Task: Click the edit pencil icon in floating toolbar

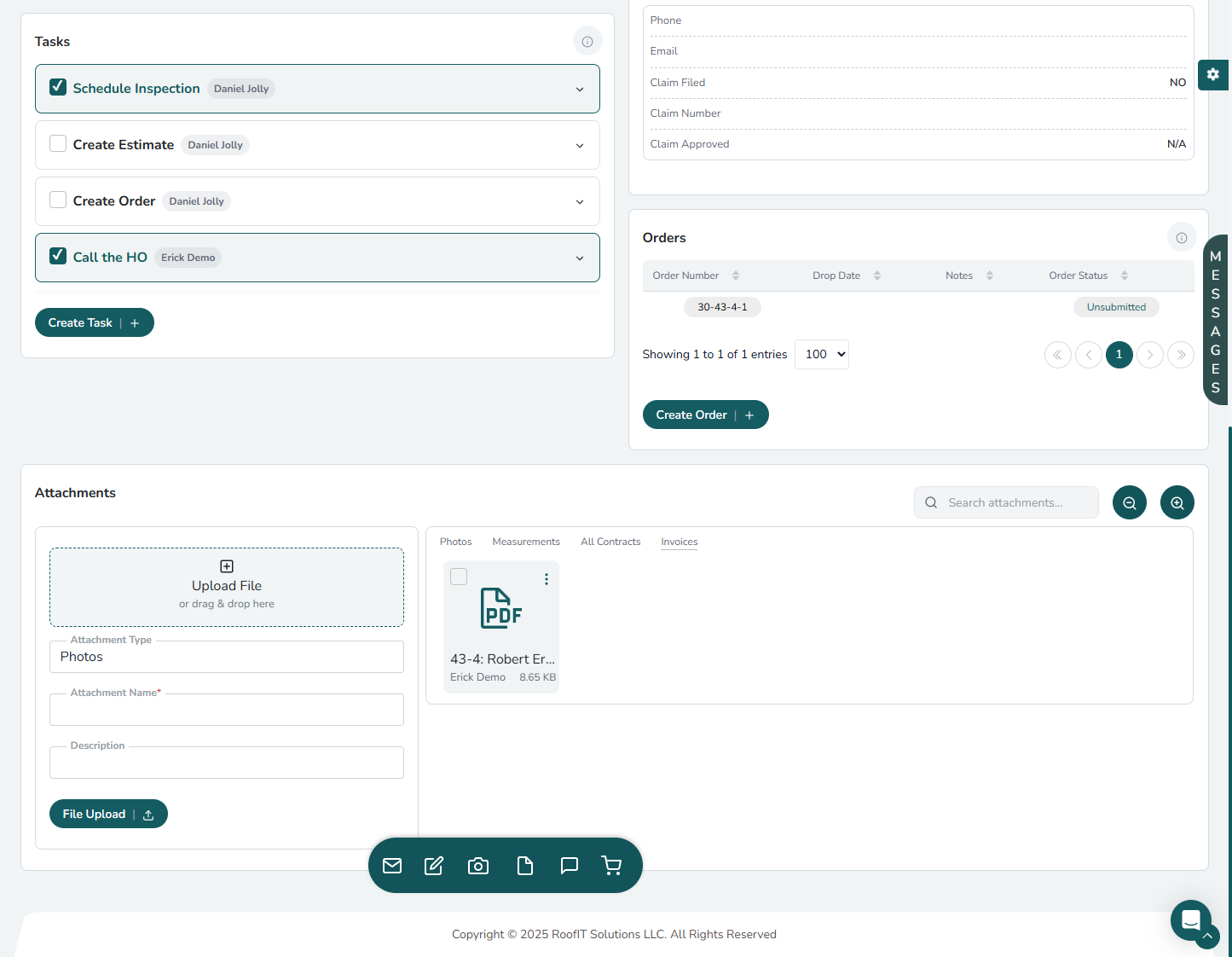Action: tap(434, 866)
